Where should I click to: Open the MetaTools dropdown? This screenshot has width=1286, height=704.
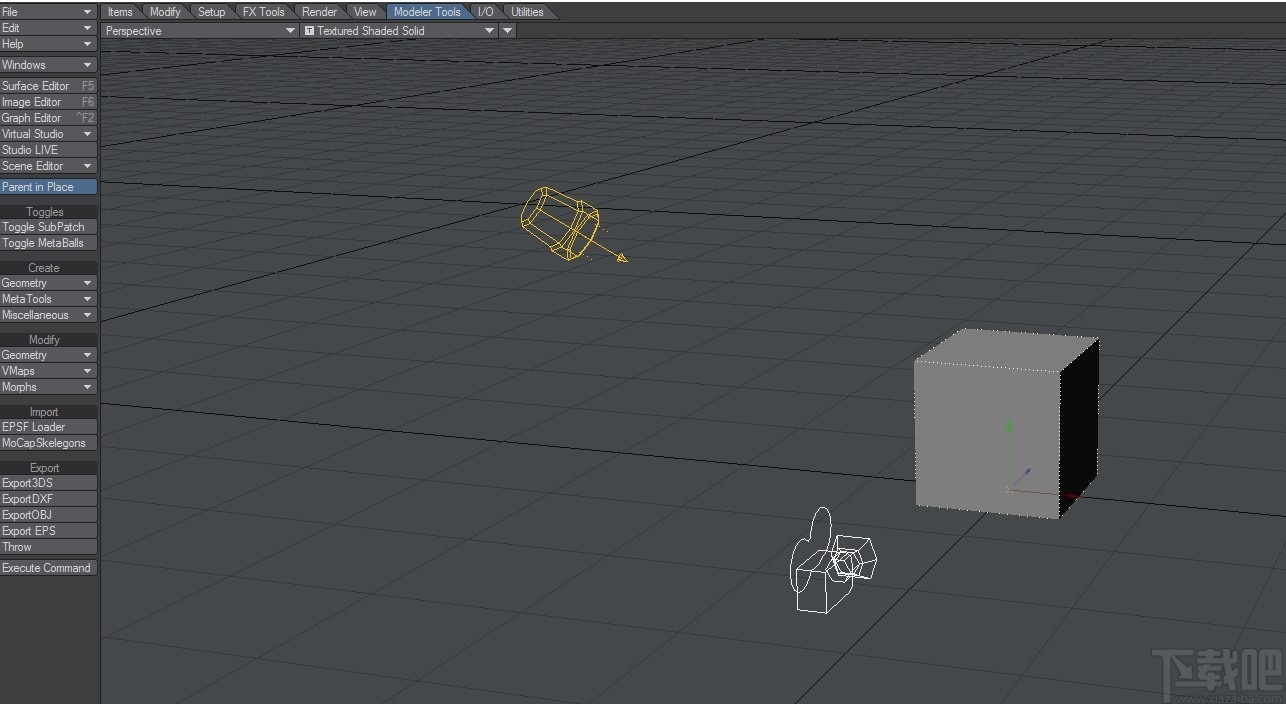[48, 299]
